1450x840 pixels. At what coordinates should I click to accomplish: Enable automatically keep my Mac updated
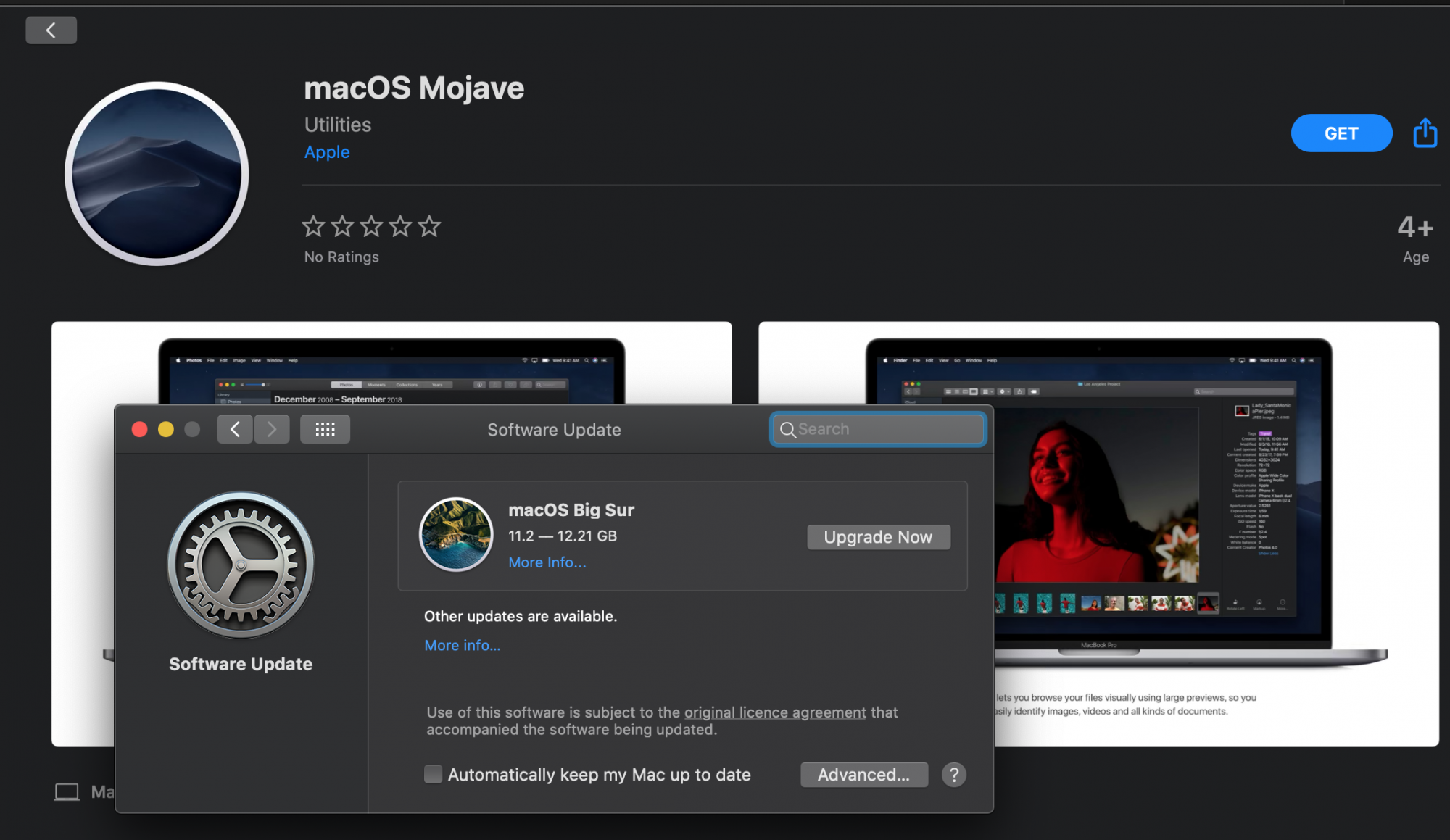(x=433, y=775)
